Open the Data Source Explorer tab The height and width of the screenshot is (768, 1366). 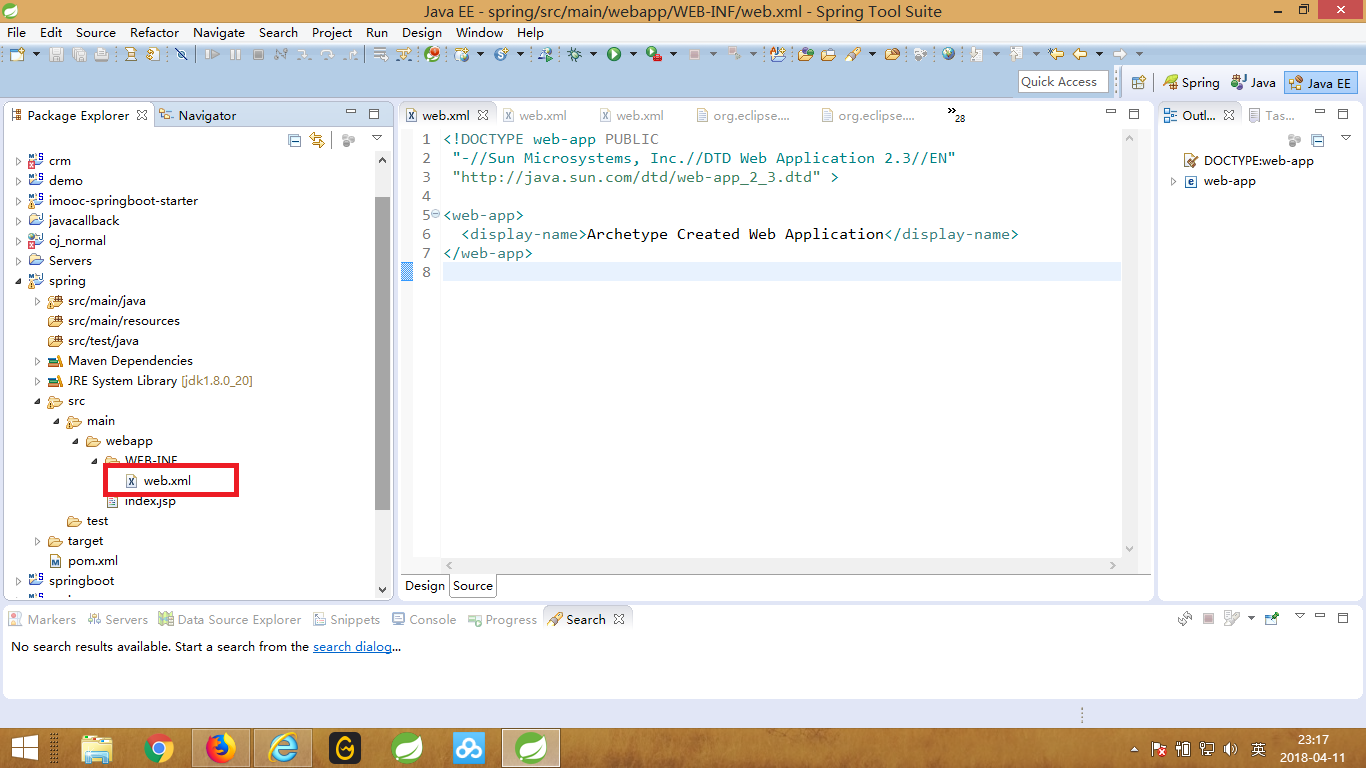[229, 619]
